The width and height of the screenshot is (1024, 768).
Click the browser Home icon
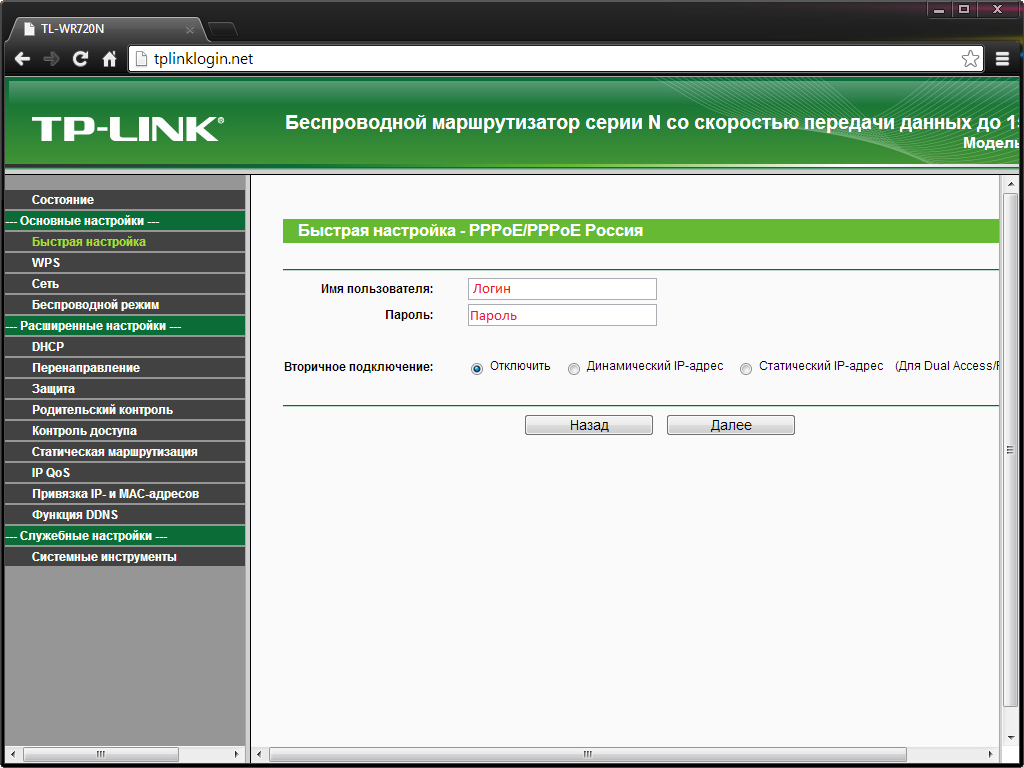coord(108,58)
